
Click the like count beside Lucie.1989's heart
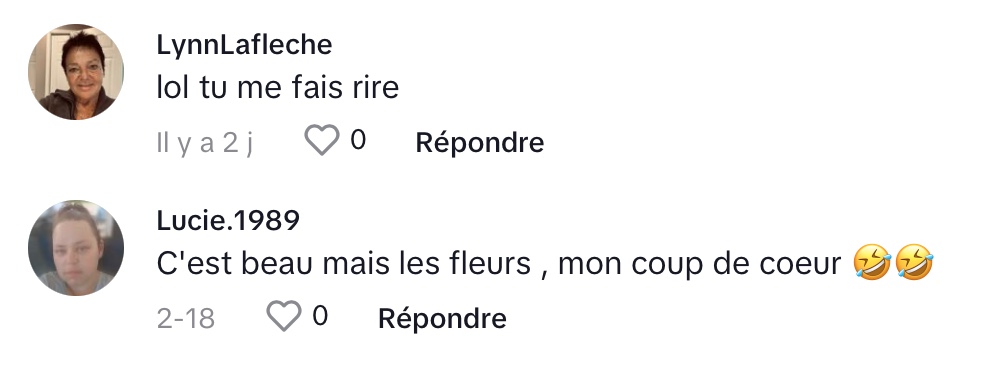pos(320,316)
